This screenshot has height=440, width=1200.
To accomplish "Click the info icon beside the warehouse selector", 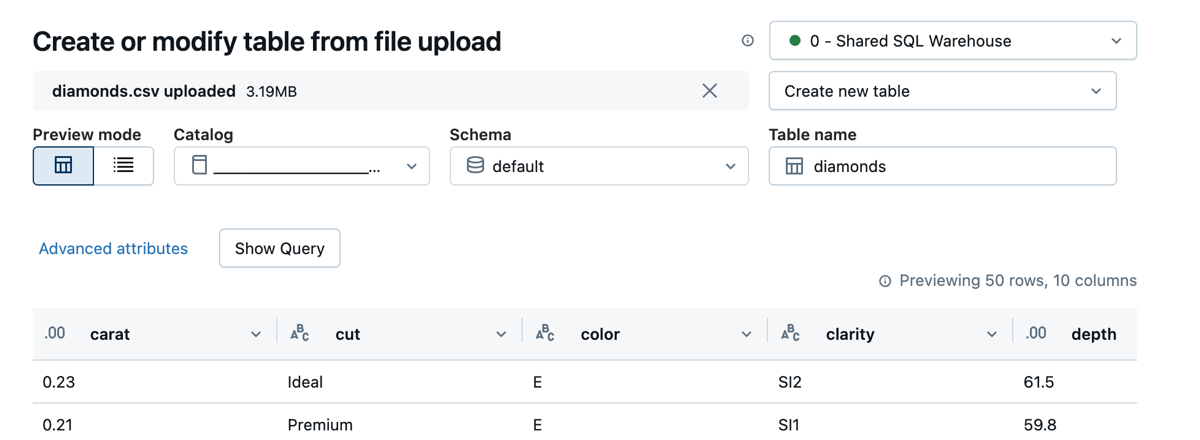I will [747, 41].
